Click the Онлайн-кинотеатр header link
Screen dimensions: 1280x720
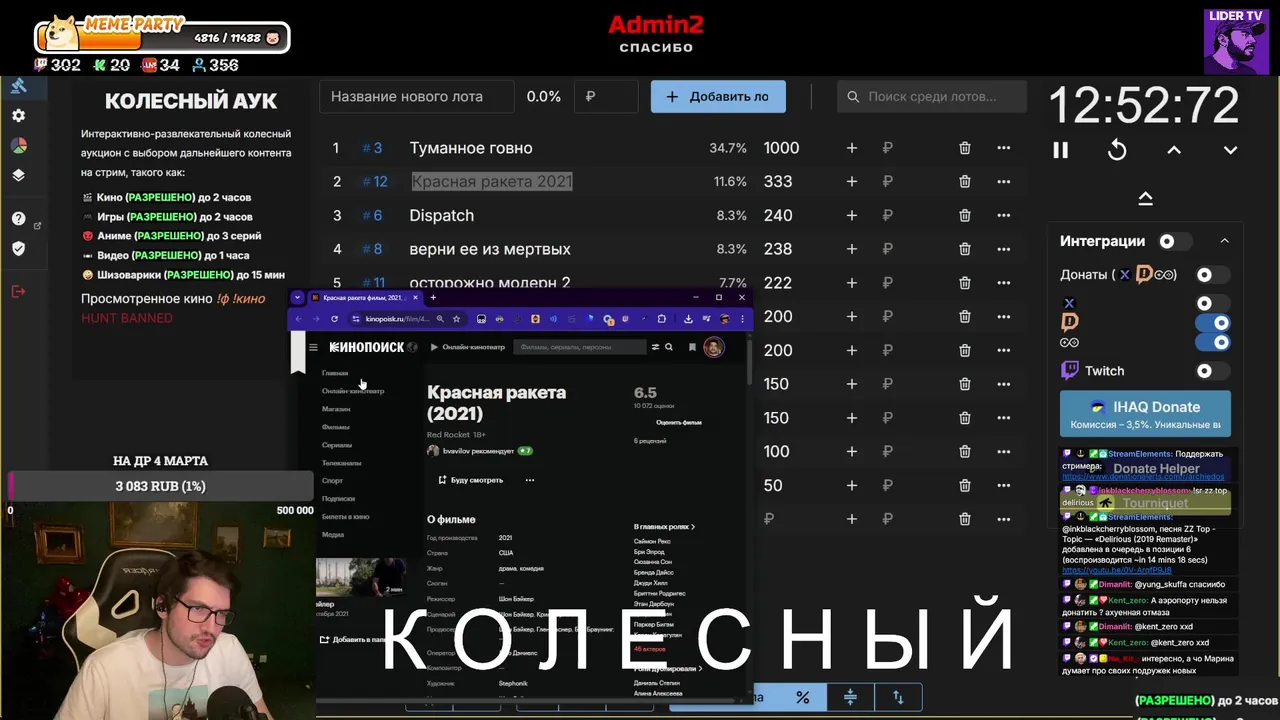(467, 347)
